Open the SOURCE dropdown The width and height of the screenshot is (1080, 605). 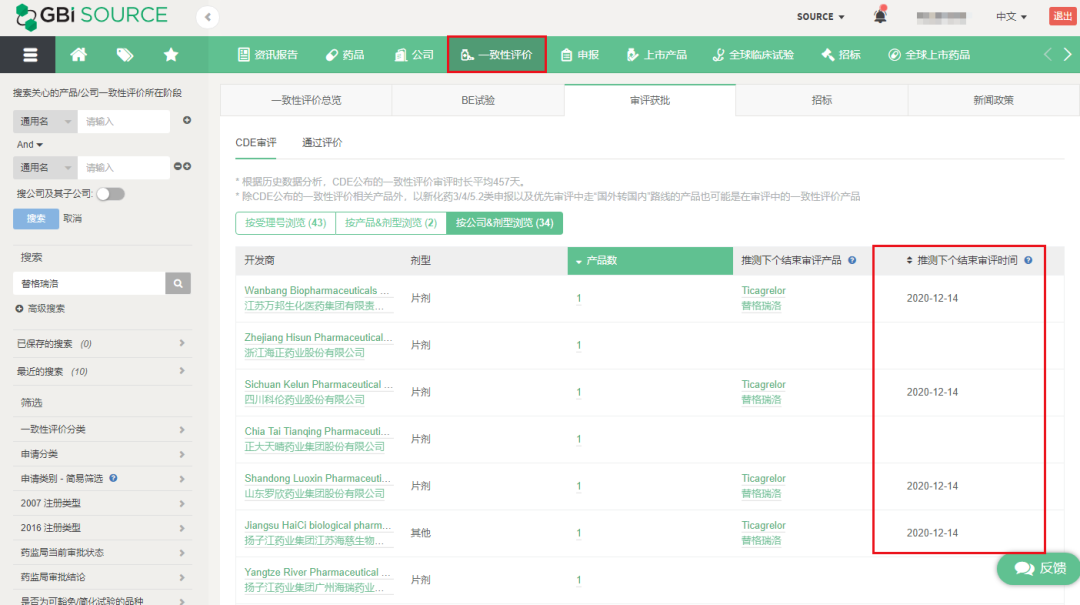coord(820,17)
